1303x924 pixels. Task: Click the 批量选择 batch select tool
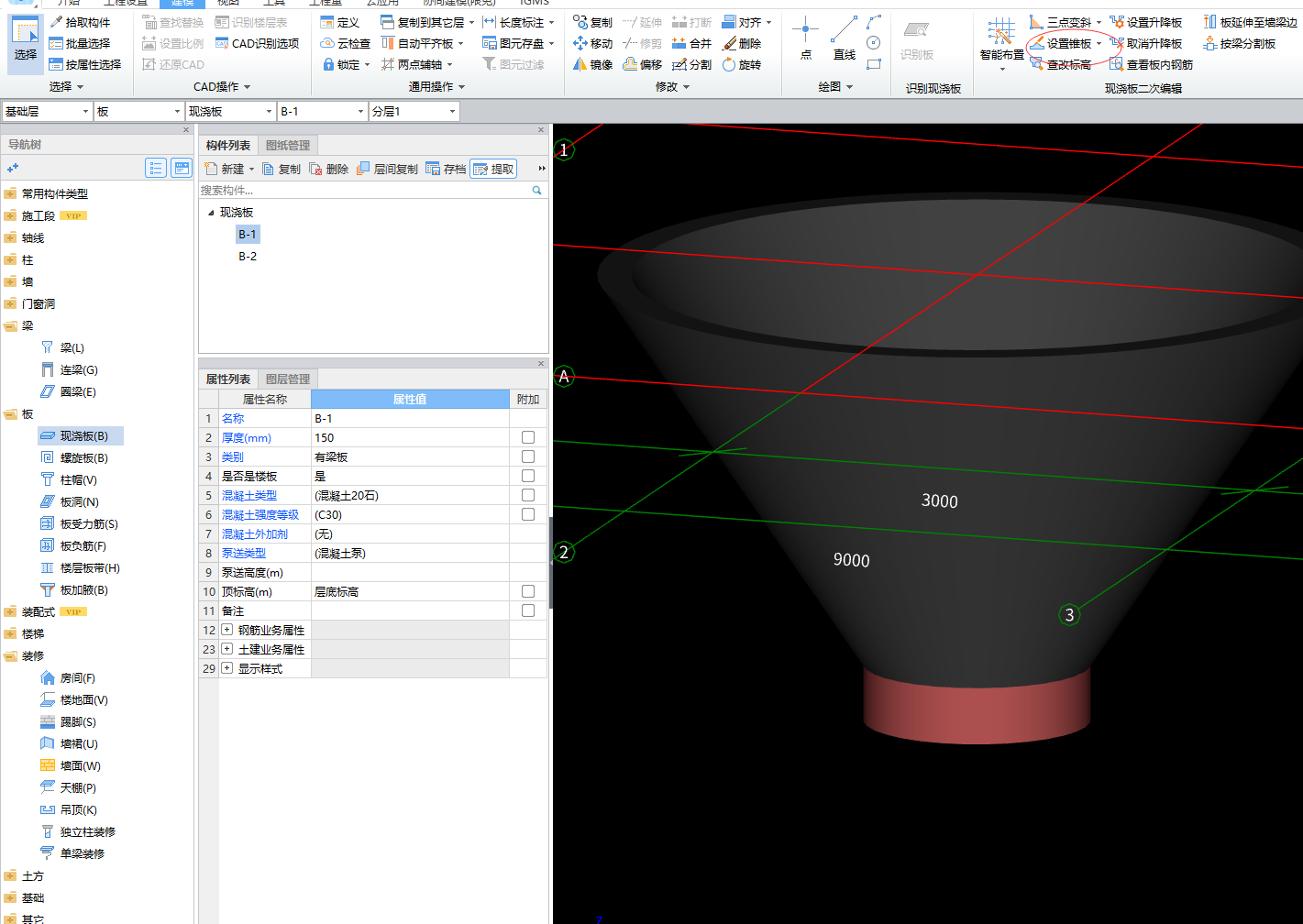pos(80,43)
